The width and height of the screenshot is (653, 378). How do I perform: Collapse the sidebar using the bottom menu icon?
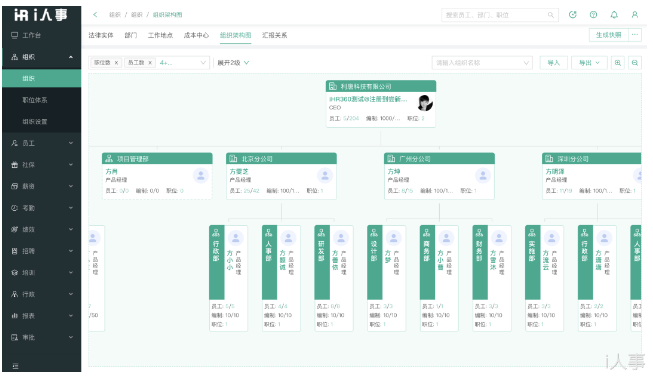15,366
